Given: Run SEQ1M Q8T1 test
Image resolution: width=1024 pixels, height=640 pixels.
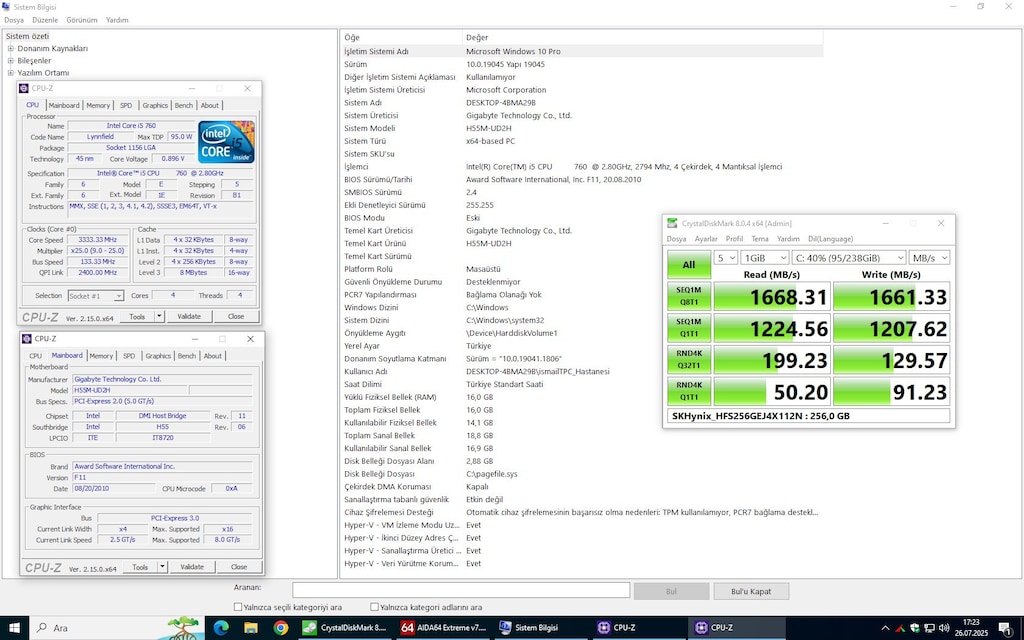Looking at the screenshot, I should point(689,296).
